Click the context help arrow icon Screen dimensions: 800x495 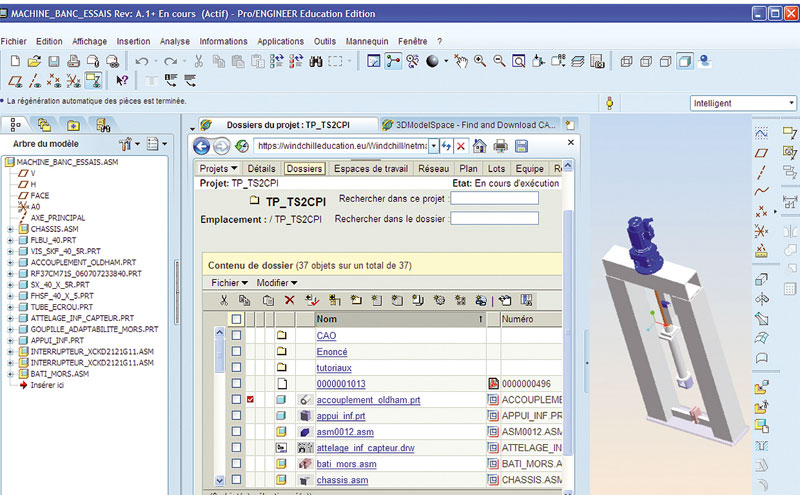pyautogui.click(x=122, y=80)
